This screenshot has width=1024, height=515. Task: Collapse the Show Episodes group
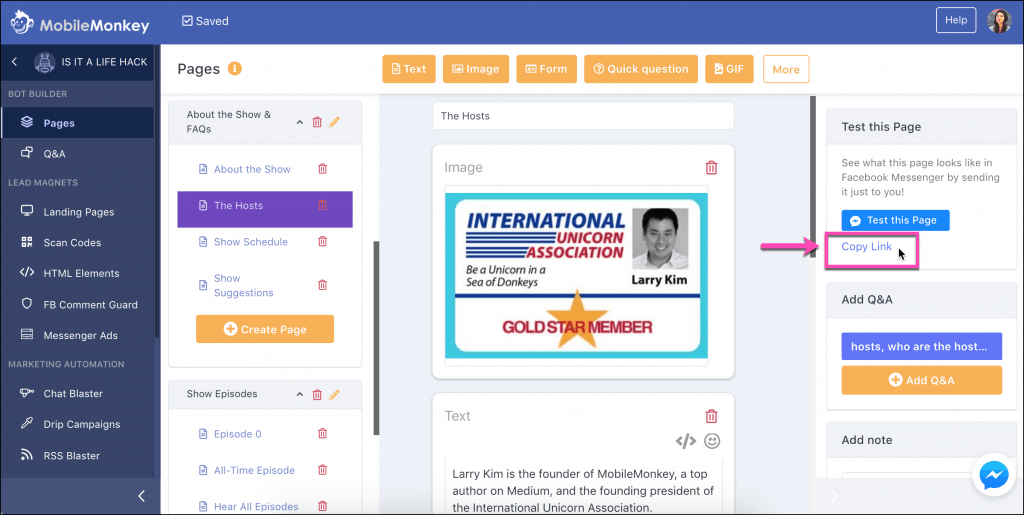(300, 394)
